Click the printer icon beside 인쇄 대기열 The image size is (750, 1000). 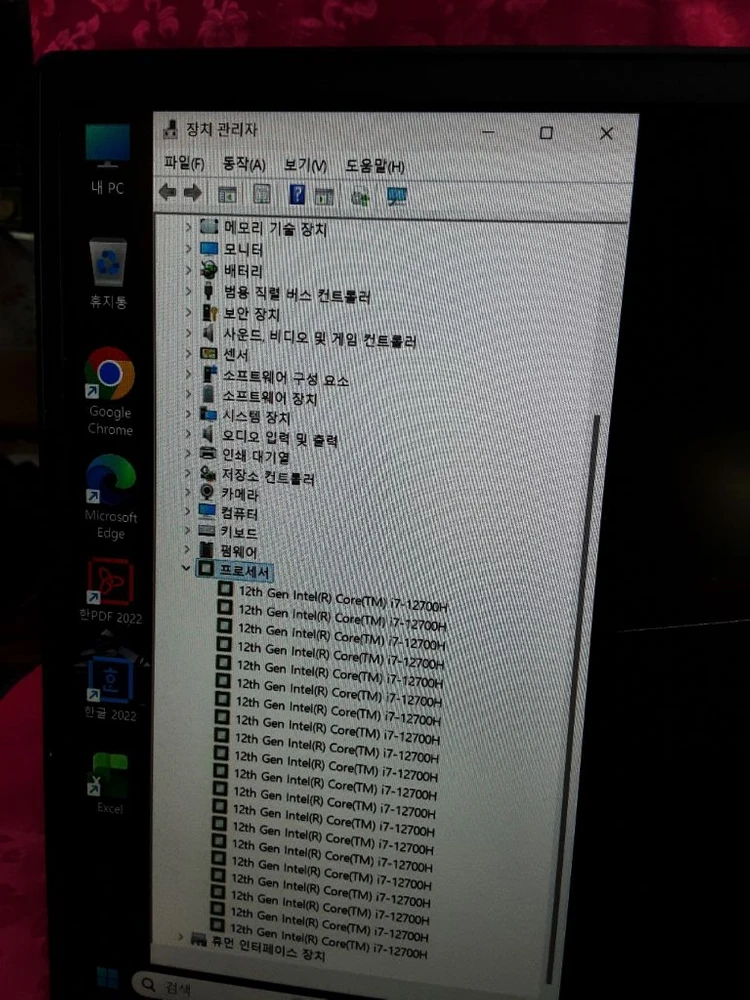click(x=208, y=453)
